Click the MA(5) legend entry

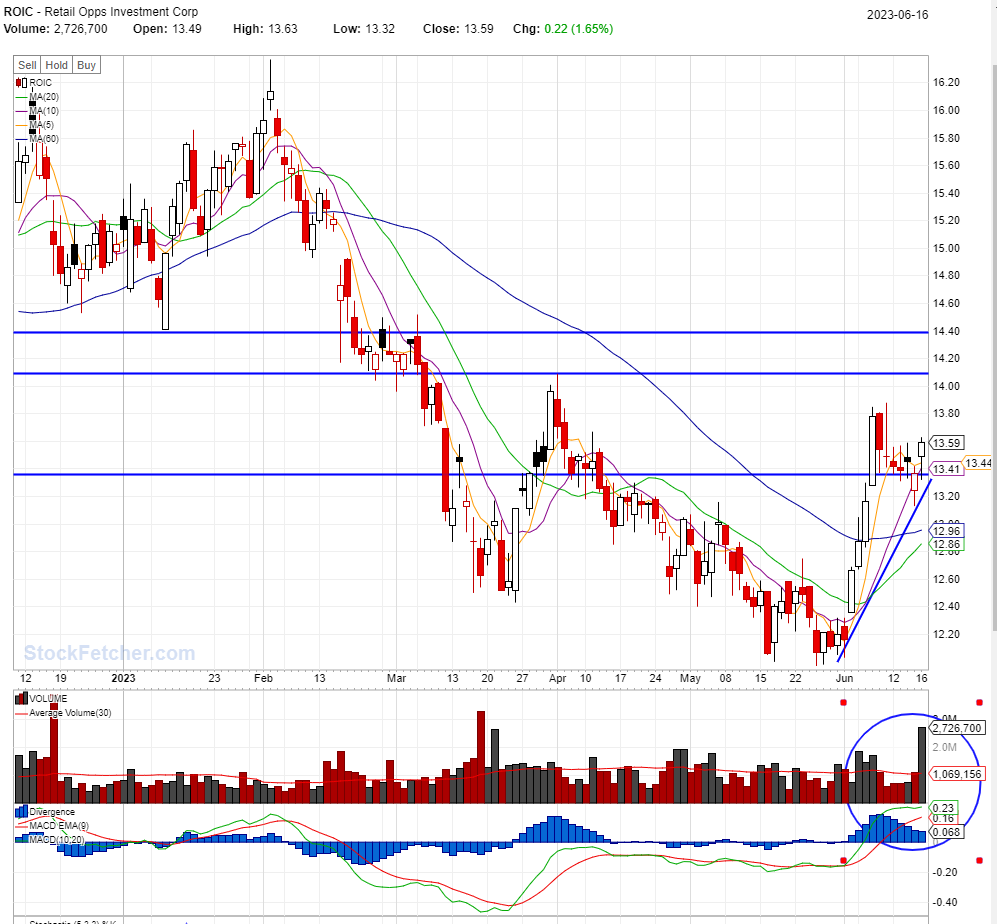(x=34, y=125)
